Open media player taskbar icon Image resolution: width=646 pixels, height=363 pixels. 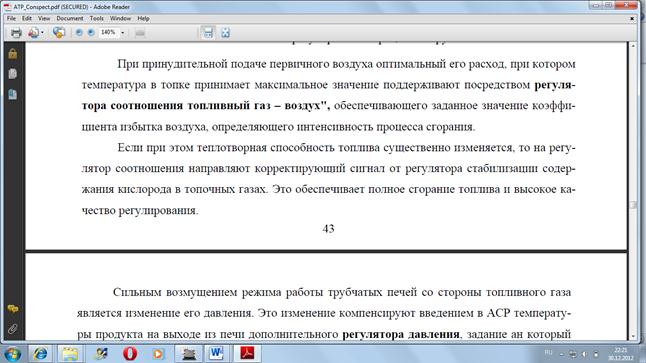tap(158, 354)
